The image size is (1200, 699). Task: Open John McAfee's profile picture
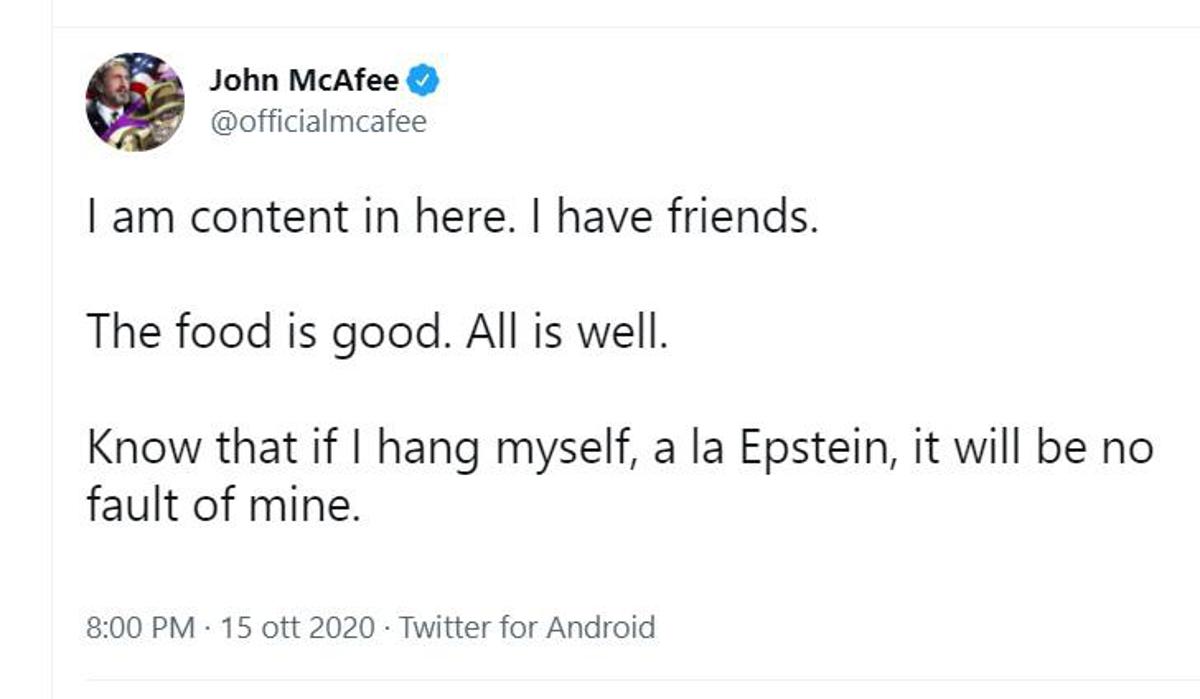click(x=134, y=102)
